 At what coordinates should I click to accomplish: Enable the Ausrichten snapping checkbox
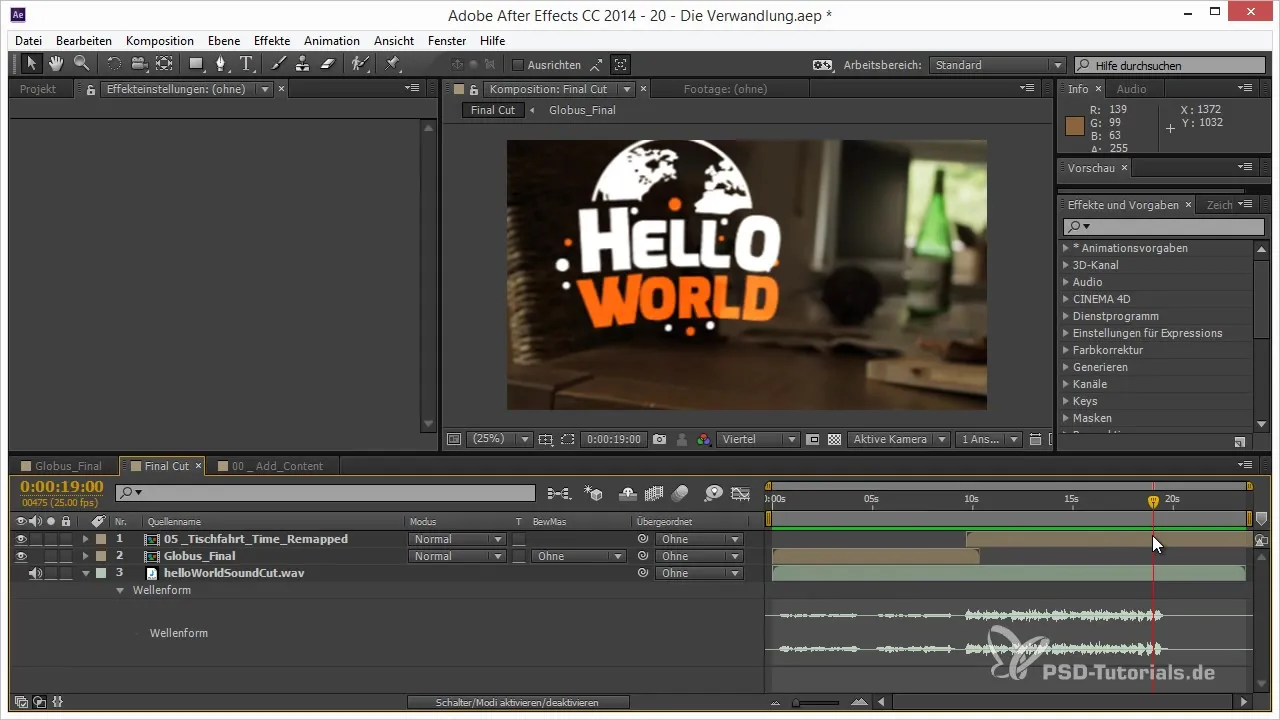(x=518, y=64)
